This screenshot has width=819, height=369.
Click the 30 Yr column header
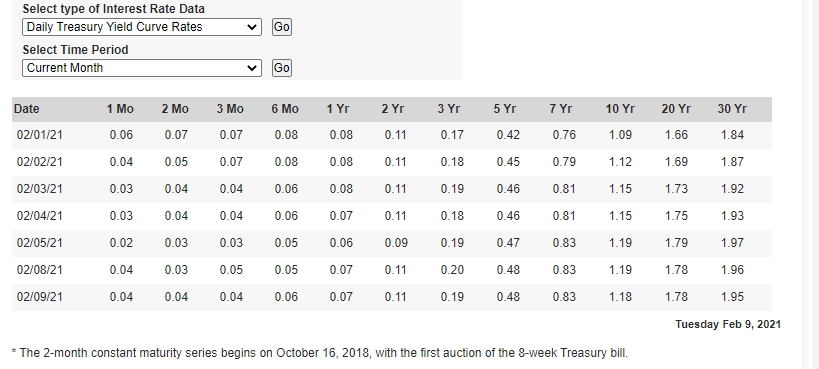(732, 109)
